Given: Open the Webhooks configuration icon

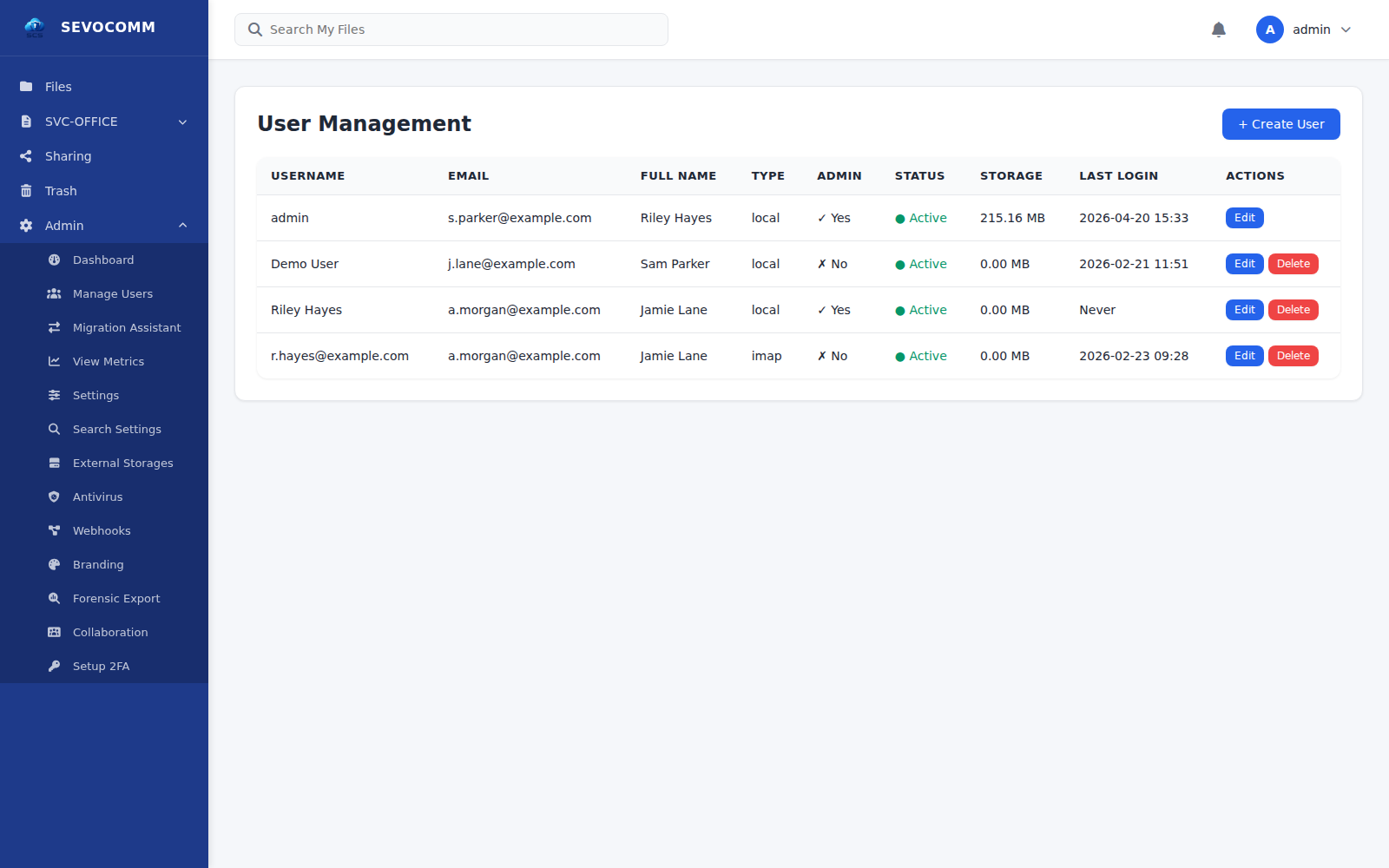Looking at the screenshot, I should coord(54,530).
